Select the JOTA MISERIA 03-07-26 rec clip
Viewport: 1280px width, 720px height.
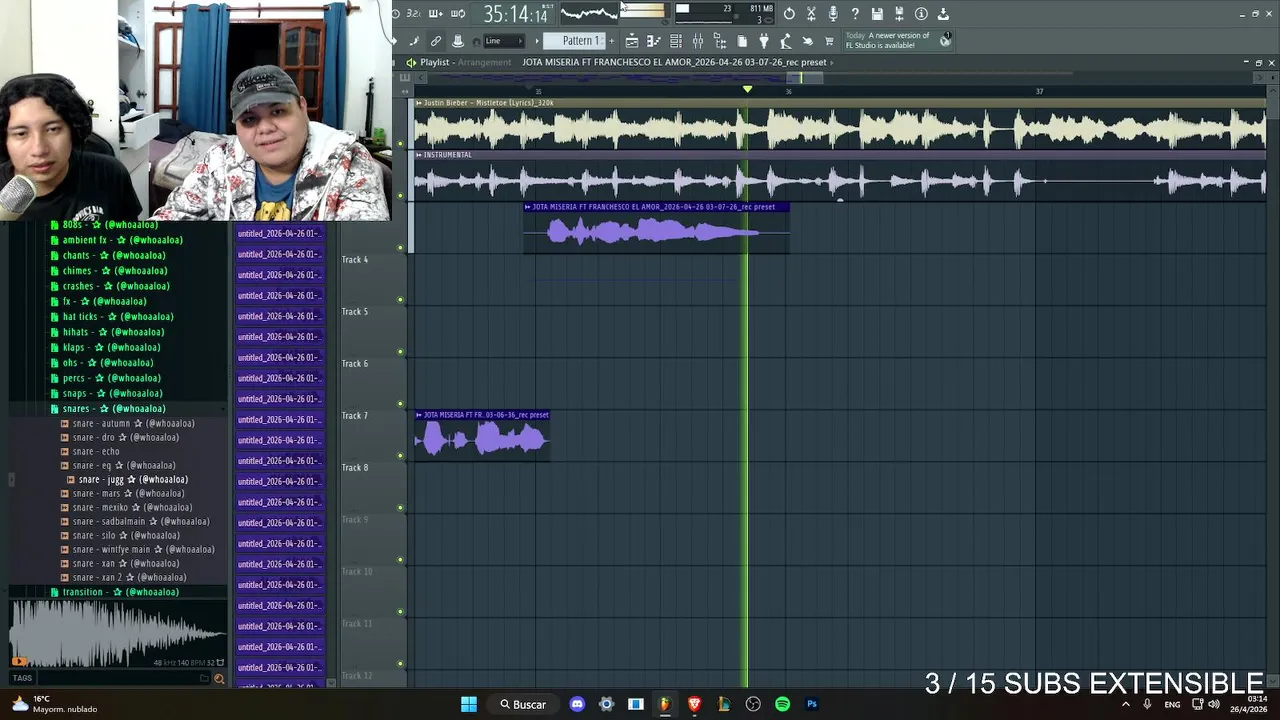coord(656,228)
